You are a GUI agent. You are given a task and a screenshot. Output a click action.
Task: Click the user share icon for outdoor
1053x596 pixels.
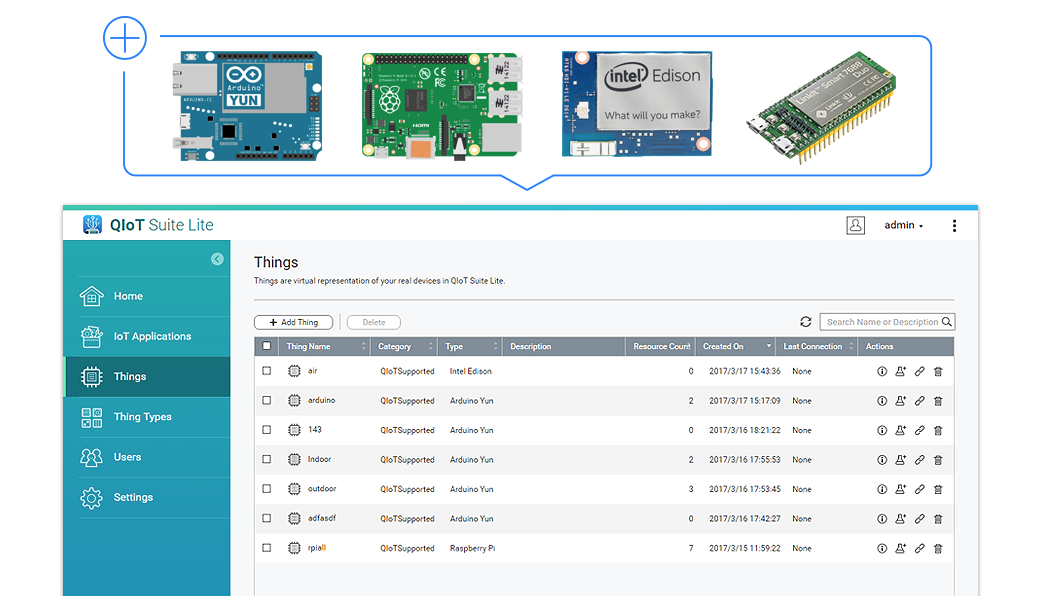[901, 490]
